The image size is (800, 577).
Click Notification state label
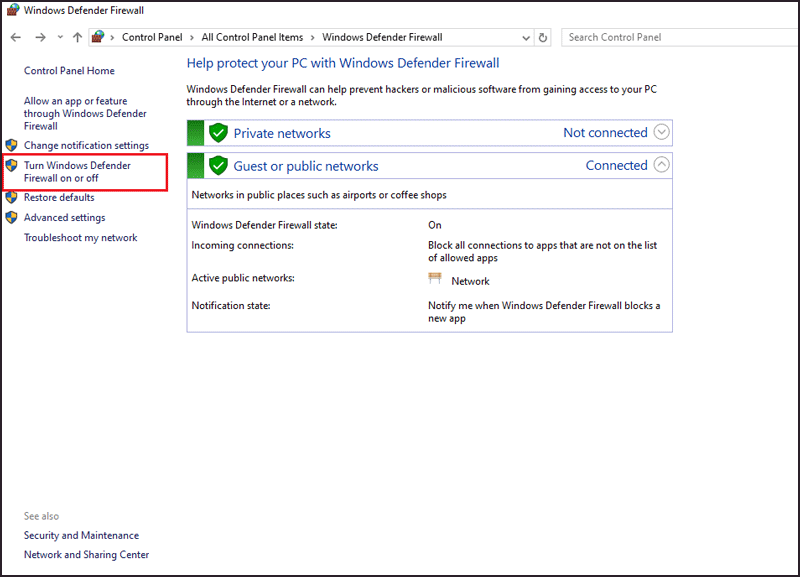[231, 306]
